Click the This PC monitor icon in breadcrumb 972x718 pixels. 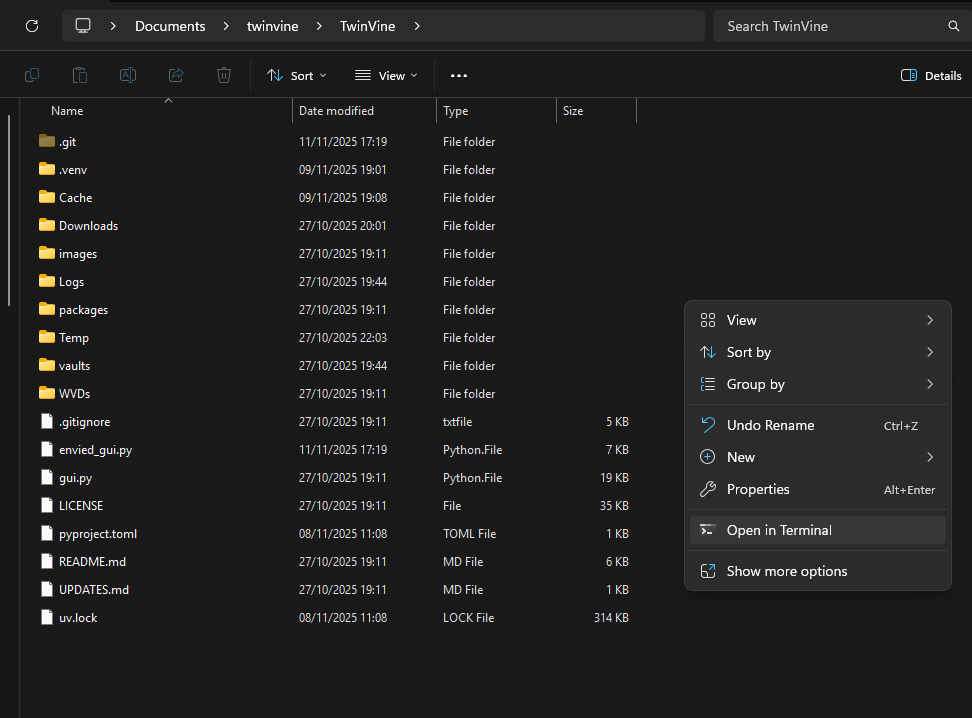pos(83,26)
